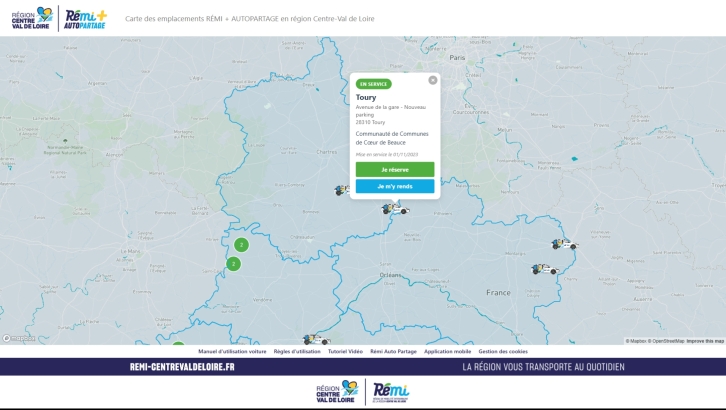726x410 pixels.
Task: Expand the upper green cluster marker labeled 2
Action: (241, 245)
